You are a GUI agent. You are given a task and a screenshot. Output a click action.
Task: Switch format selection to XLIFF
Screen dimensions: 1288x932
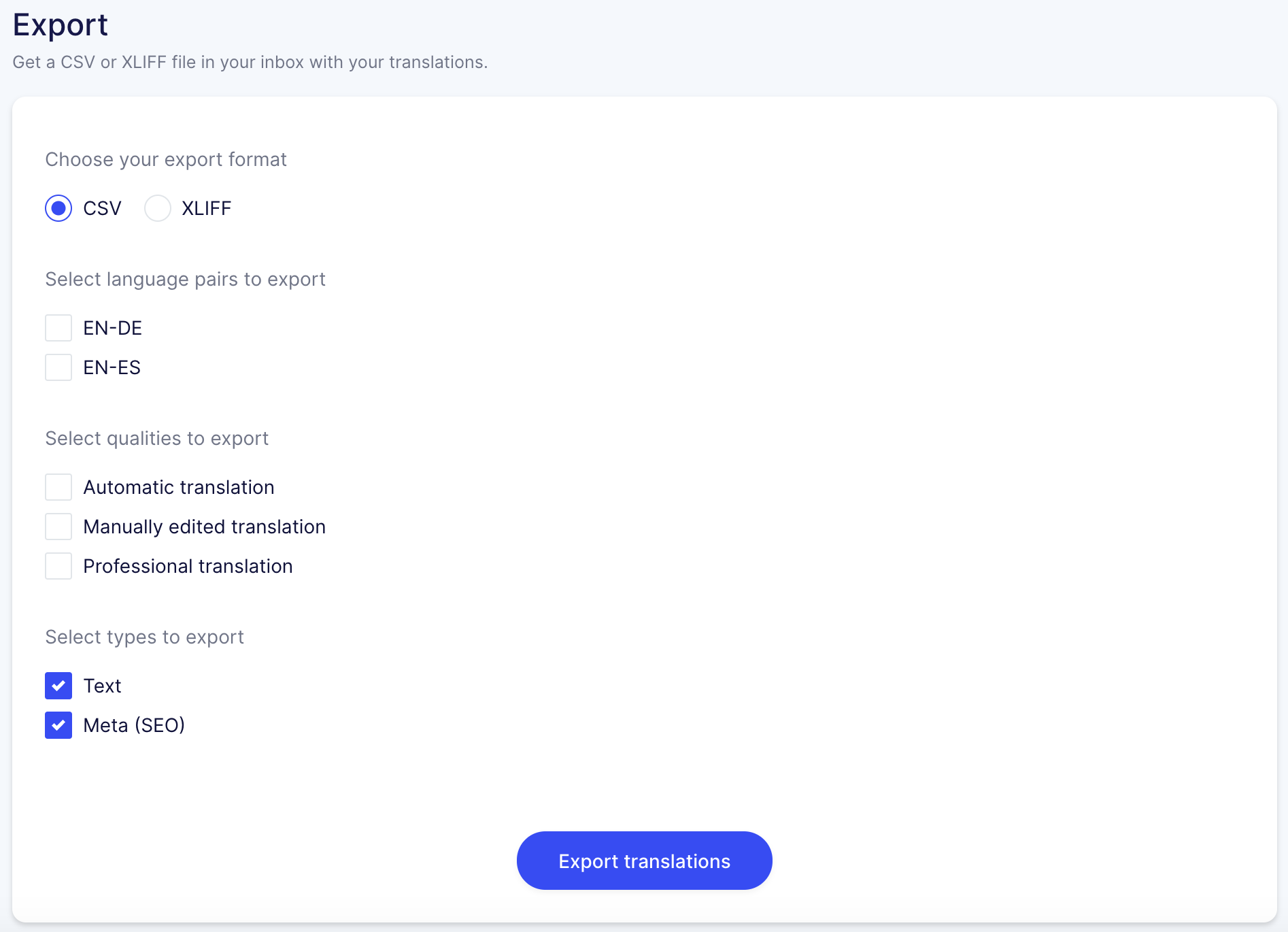tap(157, 208)
